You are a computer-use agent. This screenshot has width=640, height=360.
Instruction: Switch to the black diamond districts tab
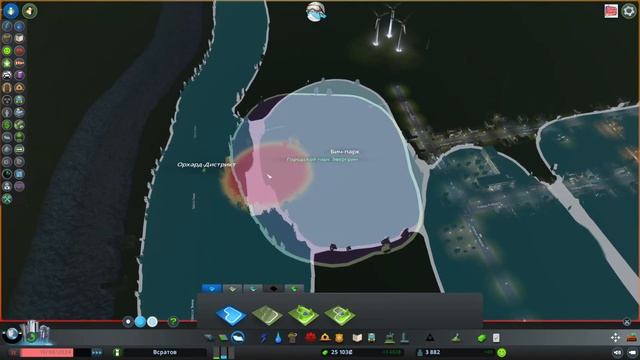273,289
